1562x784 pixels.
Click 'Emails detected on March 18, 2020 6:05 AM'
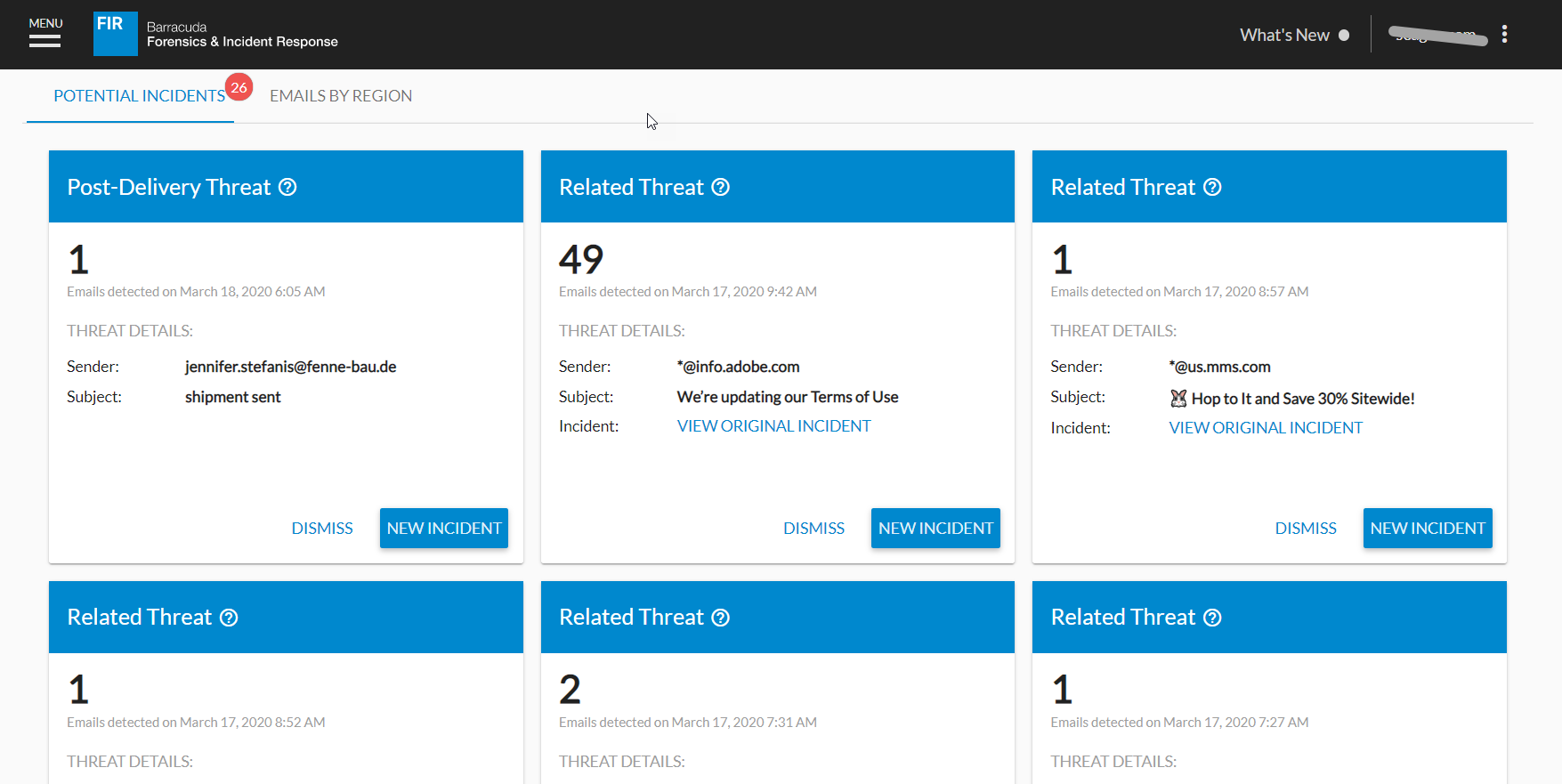[x=196, y=292]
